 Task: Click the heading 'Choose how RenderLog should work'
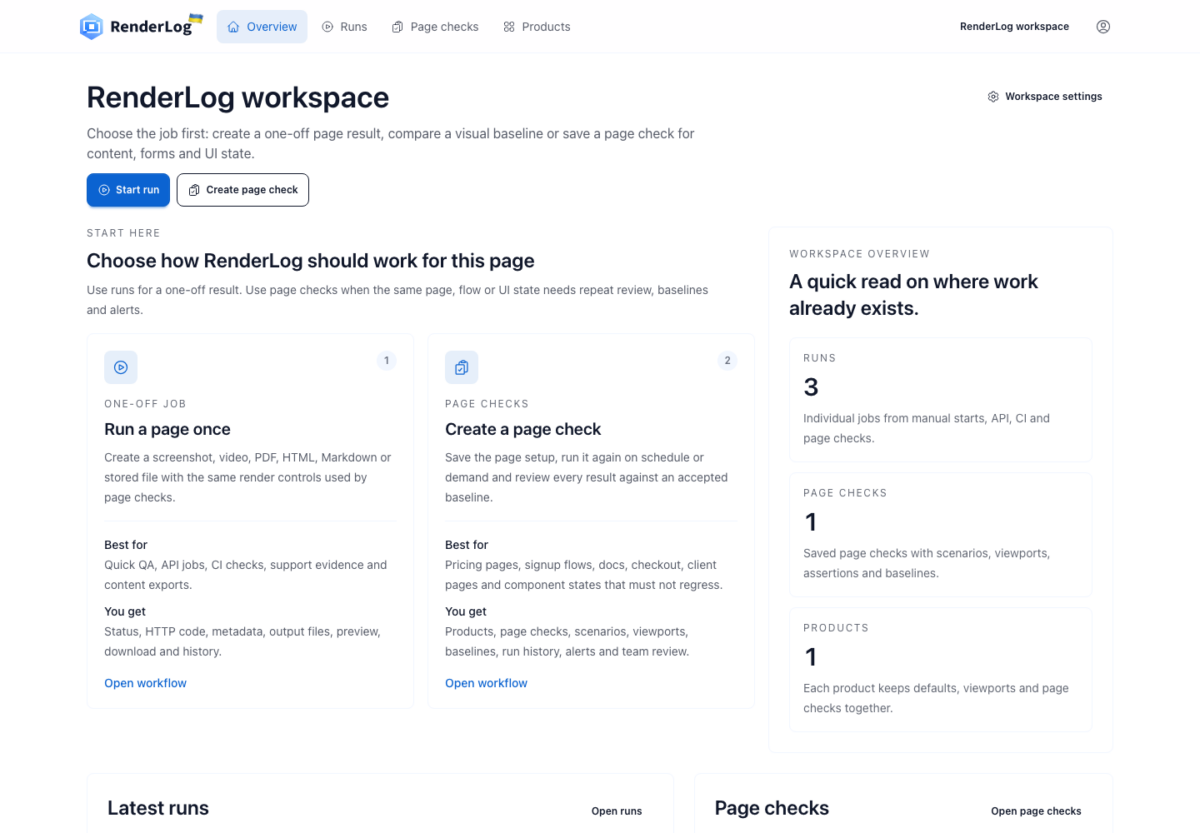coord(310,261)
